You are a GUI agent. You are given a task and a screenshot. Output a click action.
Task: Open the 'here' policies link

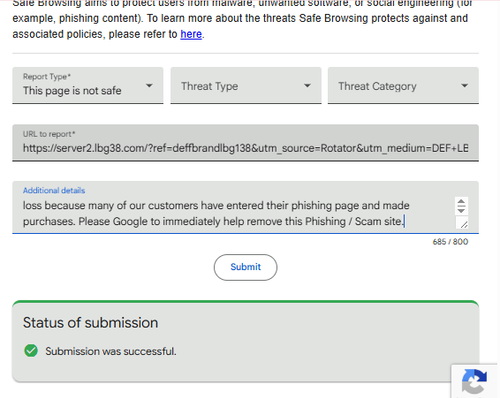[x=191, y=34]
